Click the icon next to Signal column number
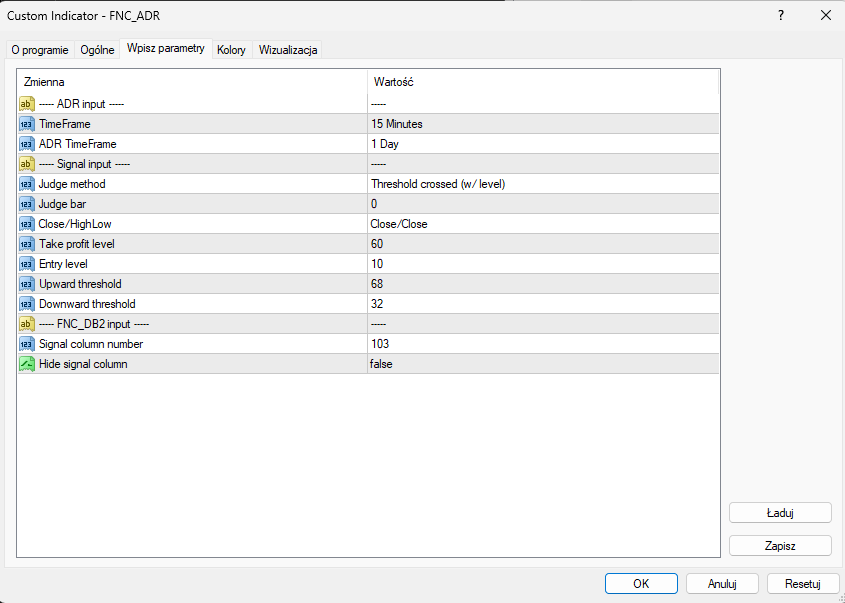845x603 pixels. tap(27, 344)
